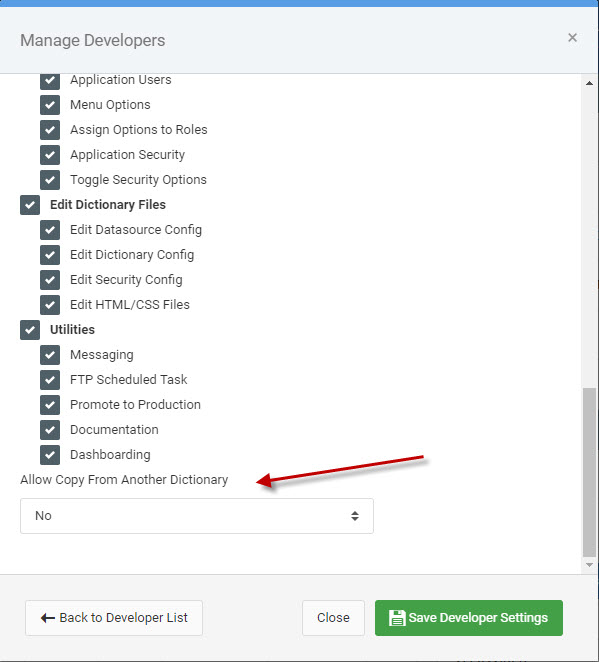
Task: Click the Close button
Action: pyautogui.click(x=333, y=618)
